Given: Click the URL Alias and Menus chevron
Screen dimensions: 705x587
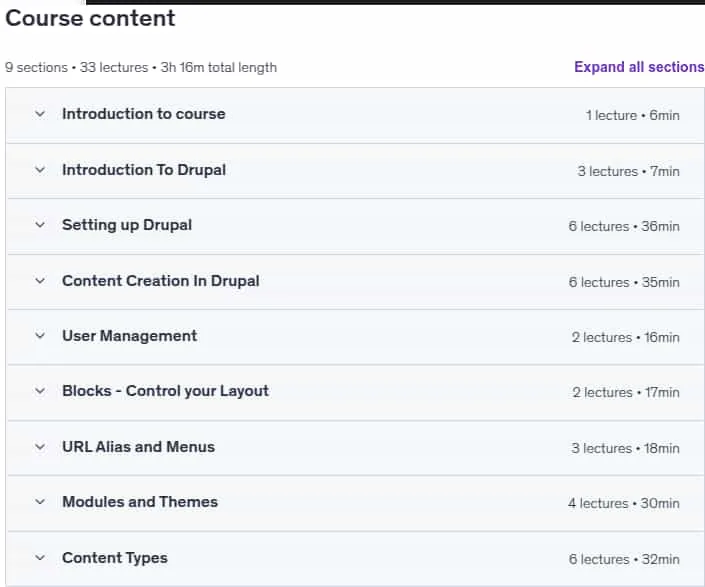Looking at the screenshot, I should [40, 447].
